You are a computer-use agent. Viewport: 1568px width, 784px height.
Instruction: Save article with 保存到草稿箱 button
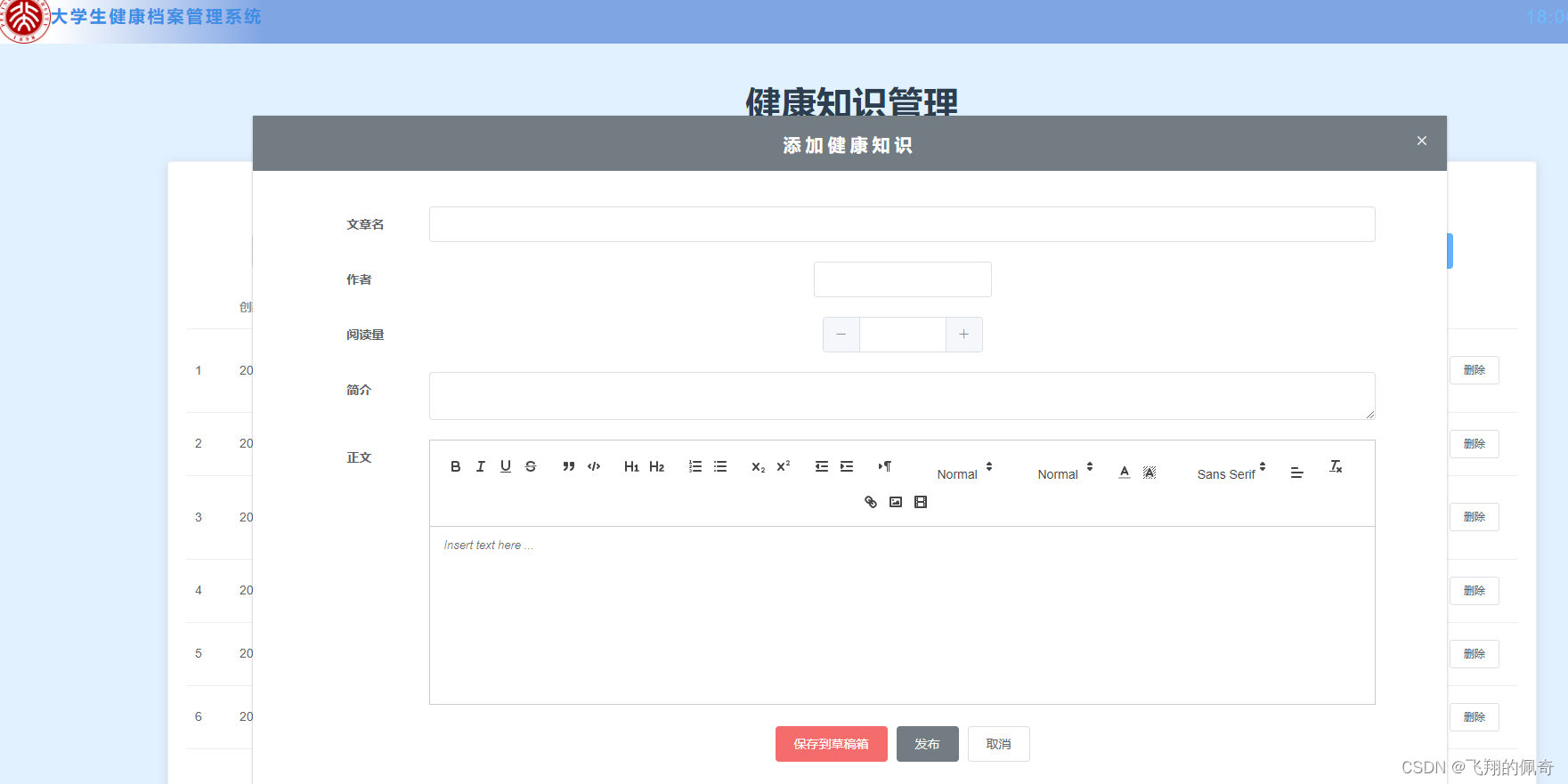[831, 744]
